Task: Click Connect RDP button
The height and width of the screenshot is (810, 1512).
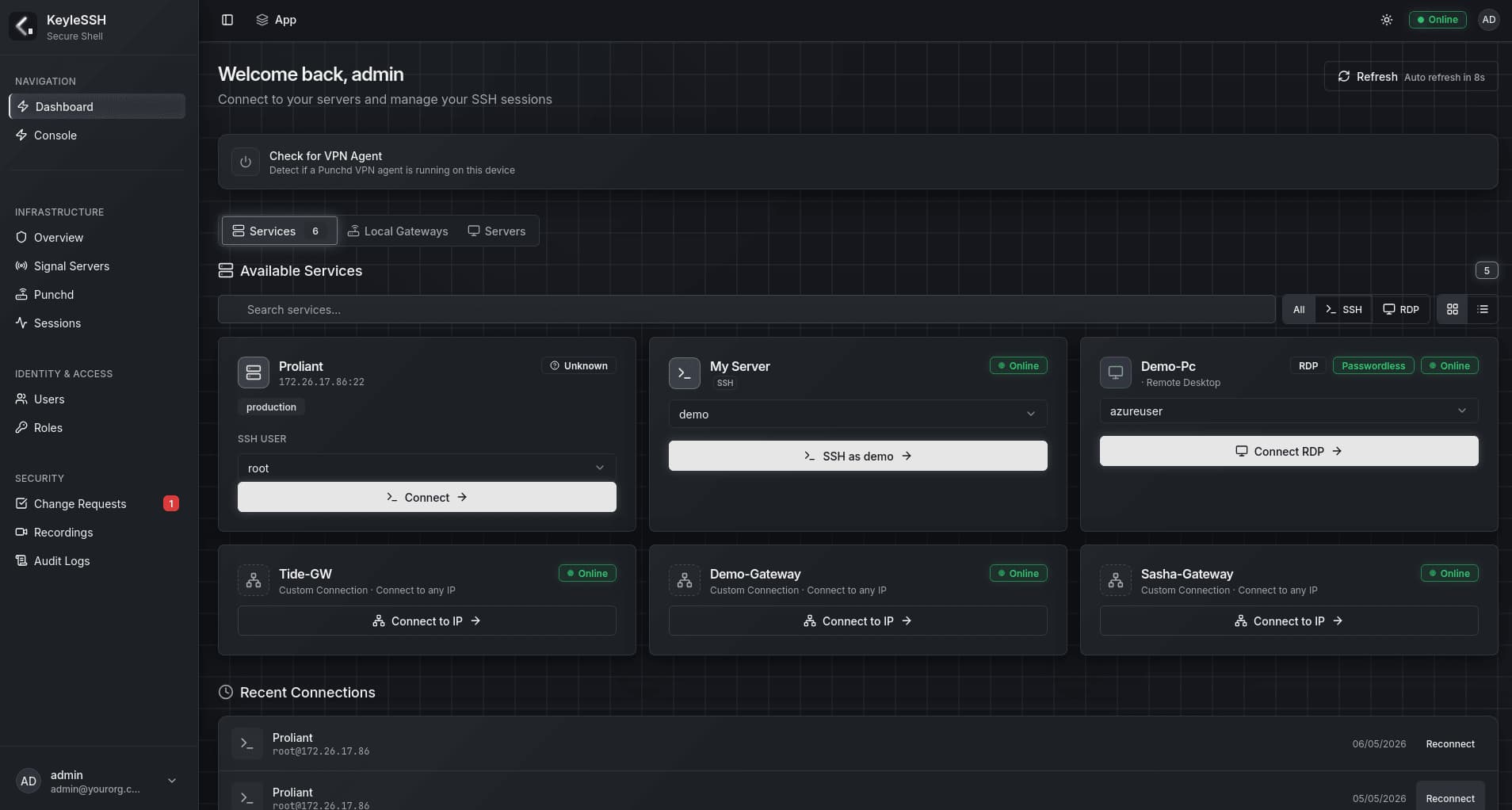Action: 1289,451
